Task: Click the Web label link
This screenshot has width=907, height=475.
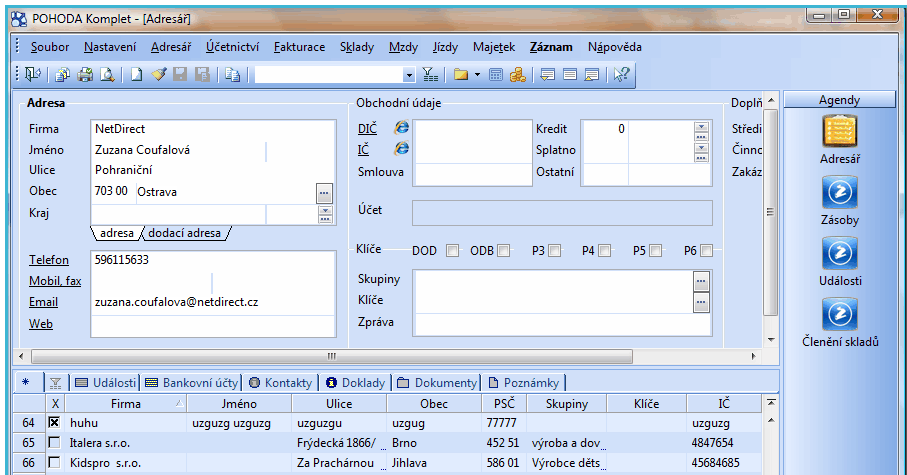Action: (x=40, y=324)
